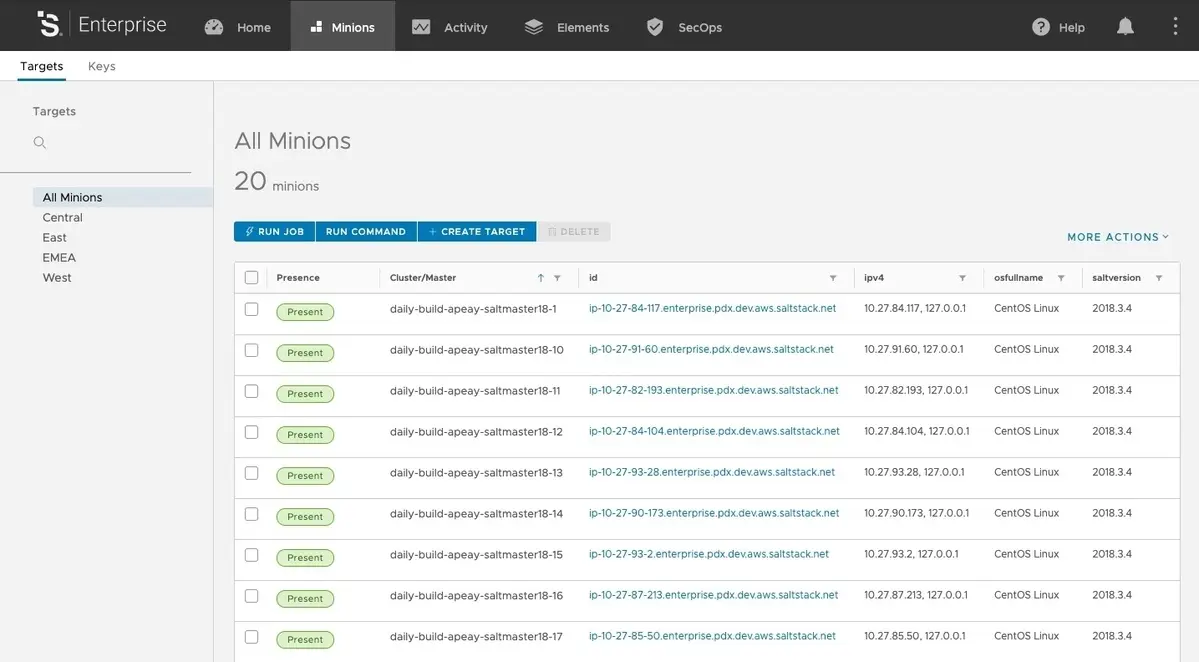Open minion link ip-10-27-87-213.enterprise.pdx.dev.aws.saltstack.net
The width and height of the screenshot is (1199, 662).
pyautogui.click(x=713, y=595)
